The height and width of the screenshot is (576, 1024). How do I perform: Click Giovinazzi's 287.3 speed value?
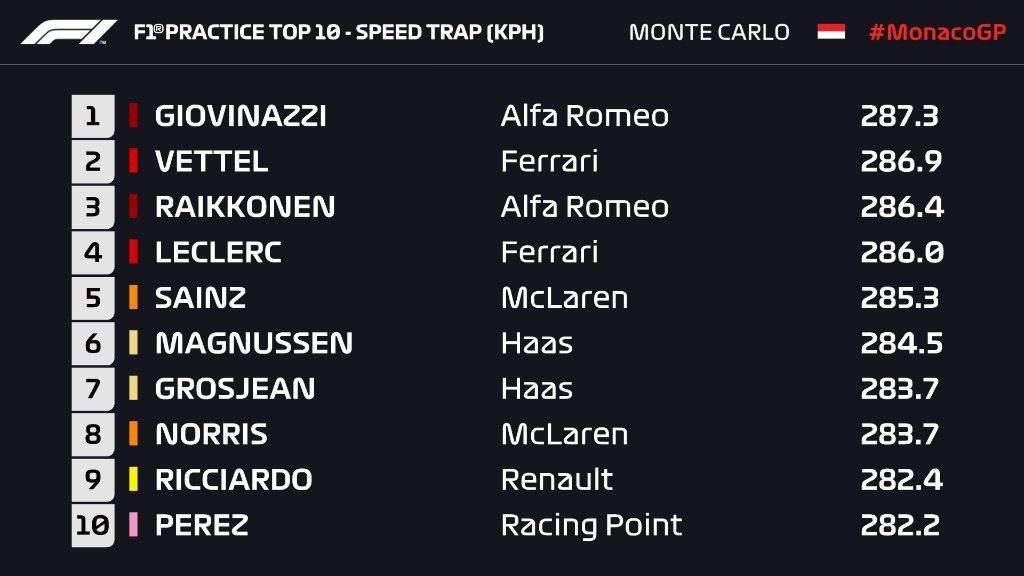[900, 116]
